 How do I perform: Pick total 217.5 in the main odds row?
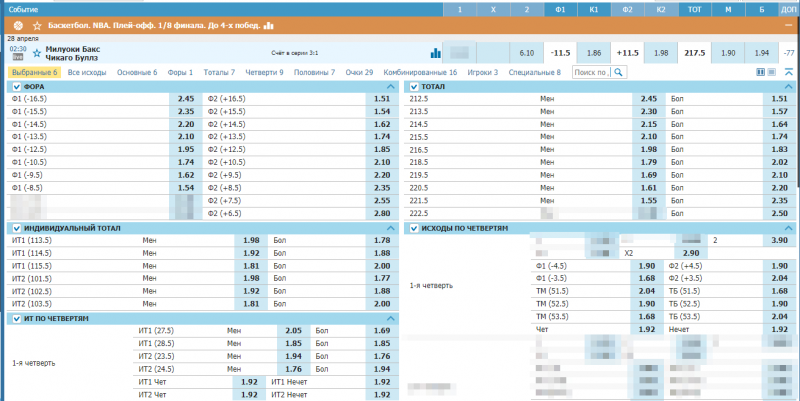(693, 52)
